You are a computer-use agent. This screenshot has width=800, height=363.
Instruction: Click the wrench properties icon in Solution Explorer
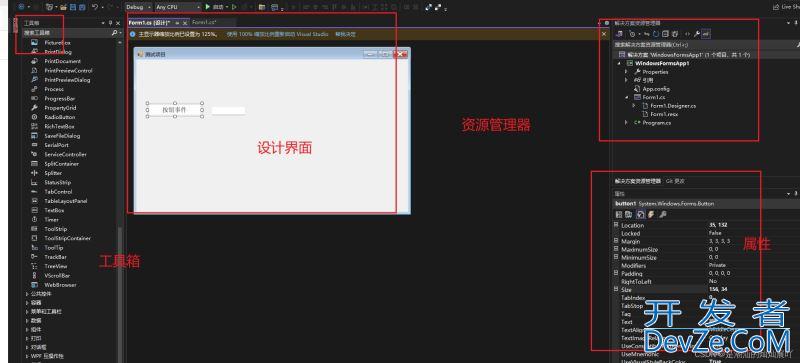[696, 34]
